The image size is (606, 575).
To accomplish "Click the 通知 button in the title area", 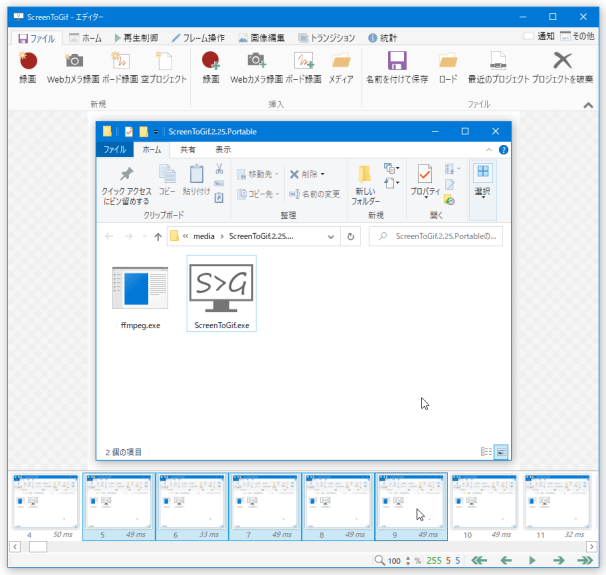I will tap(539, 37).
